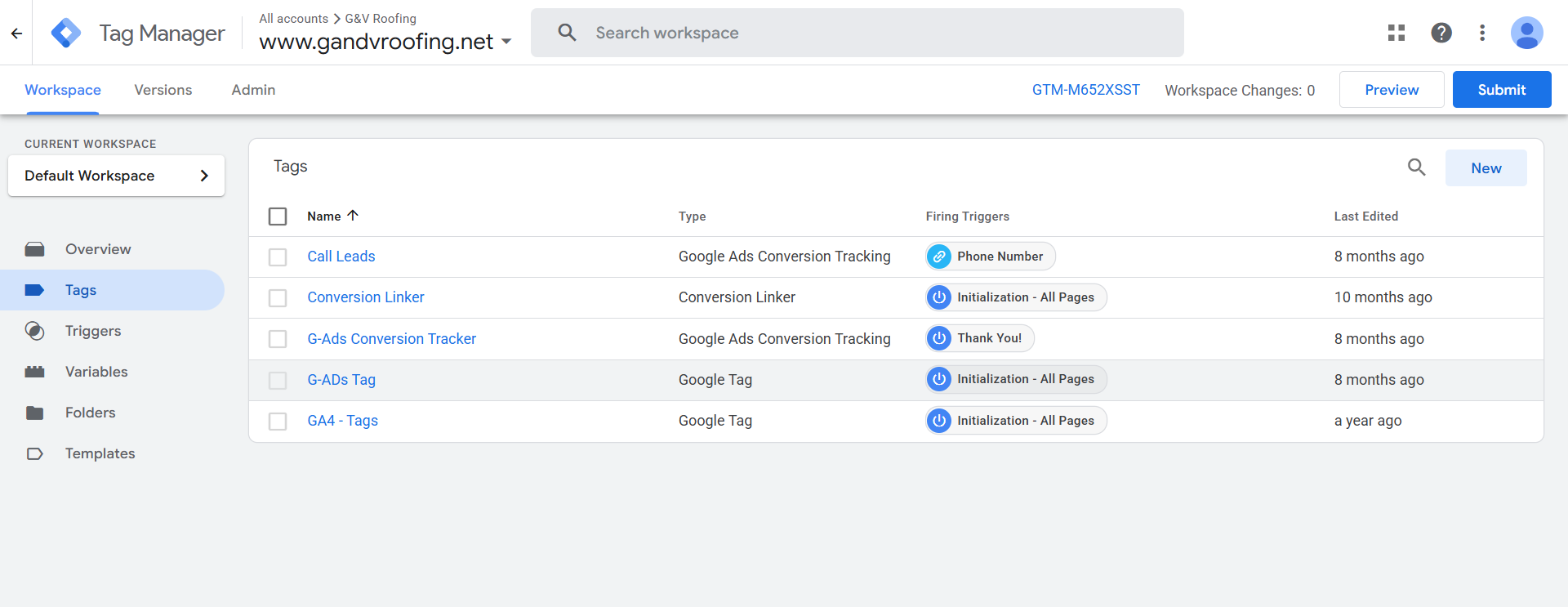
Task: Open Overview in the sidebar
Action: pos(112,249)
